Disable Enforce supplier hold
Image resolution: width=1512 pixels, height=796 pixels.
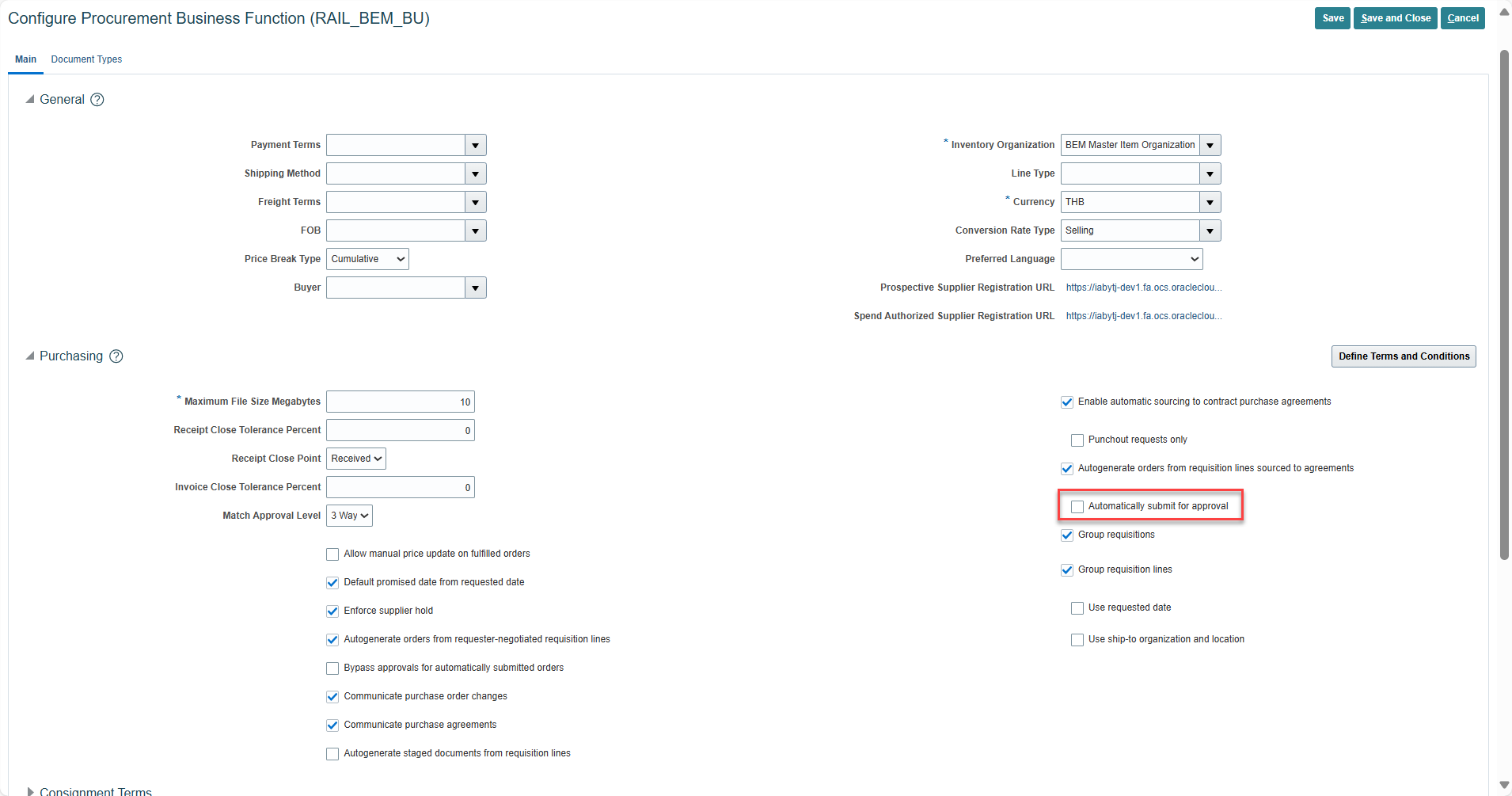[x=332, y=611]
